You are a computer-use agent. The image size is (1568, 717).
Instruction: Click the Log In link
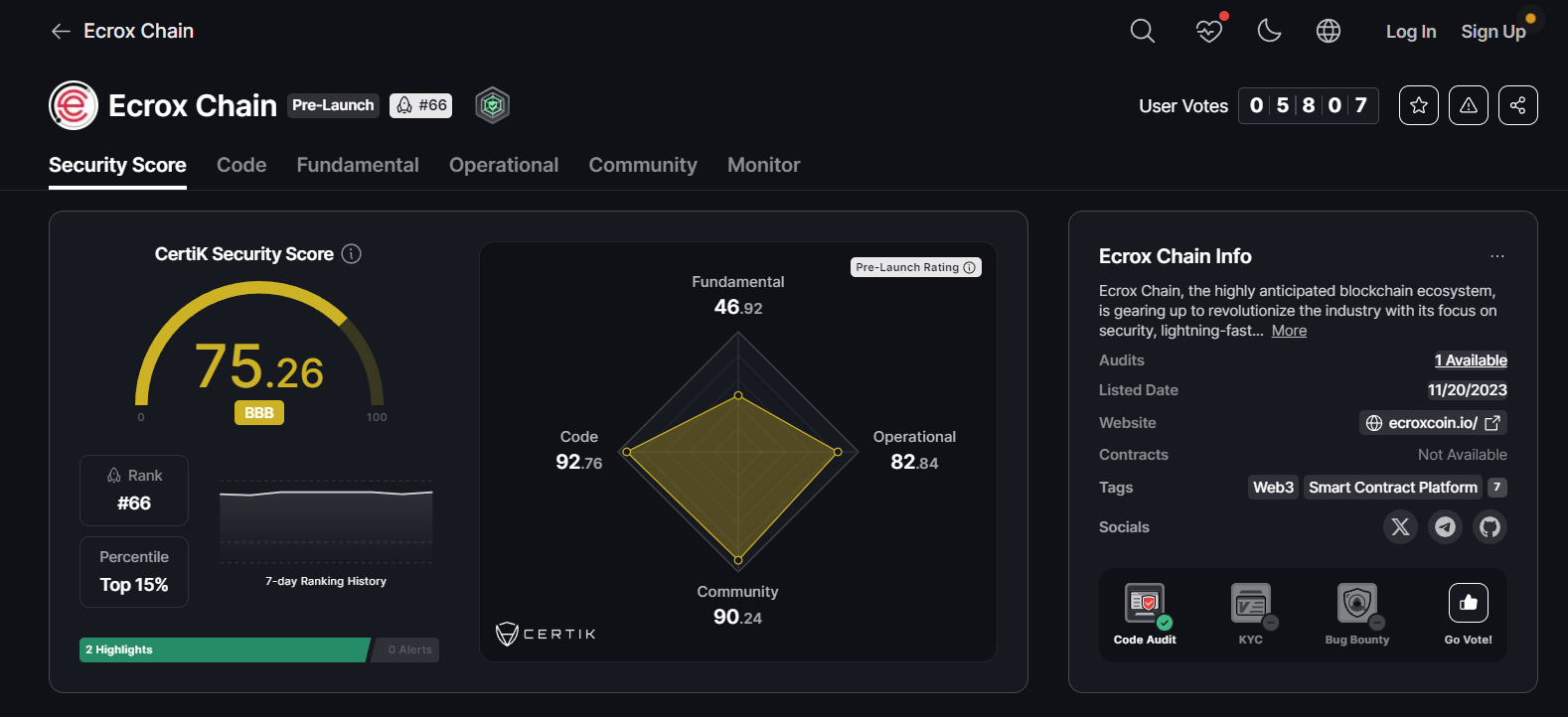[1411, 32]
